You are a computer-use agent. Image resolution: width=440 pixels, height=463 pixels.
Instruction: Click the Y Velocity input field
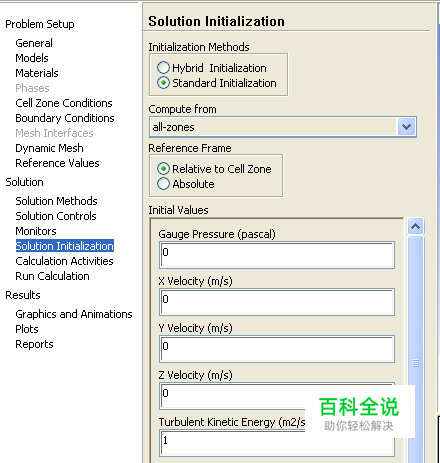(277, 349)
